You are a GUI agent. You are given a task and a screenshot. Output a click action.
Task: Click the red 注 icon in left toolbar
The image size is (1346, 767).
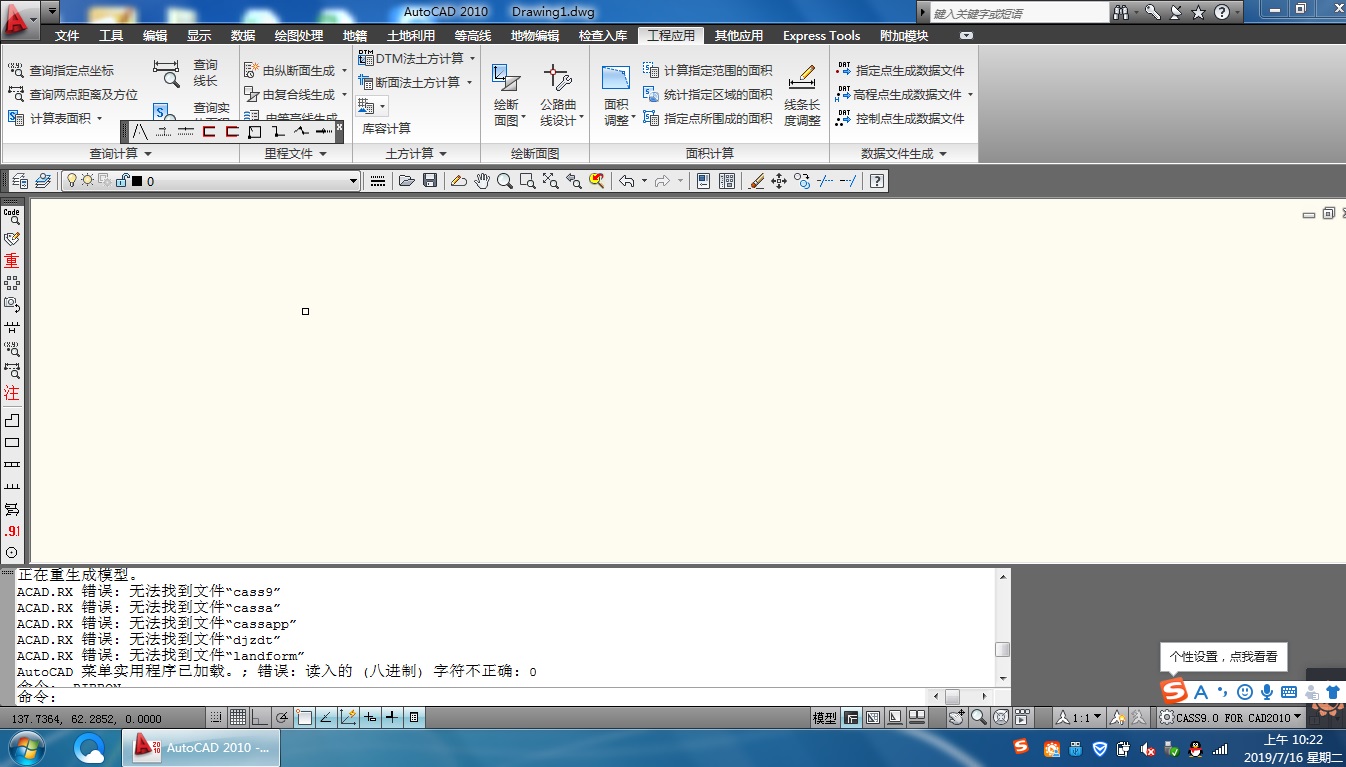tap(12, 393)
